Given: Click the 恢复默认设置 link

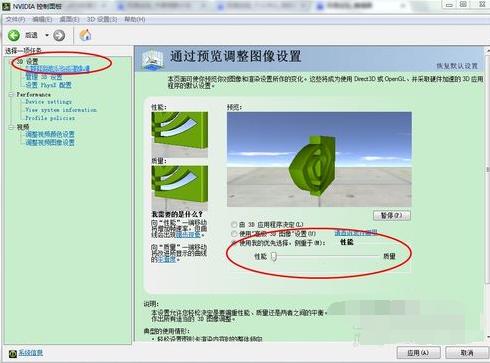Looking at the screenshot, I should click(457, 66).
